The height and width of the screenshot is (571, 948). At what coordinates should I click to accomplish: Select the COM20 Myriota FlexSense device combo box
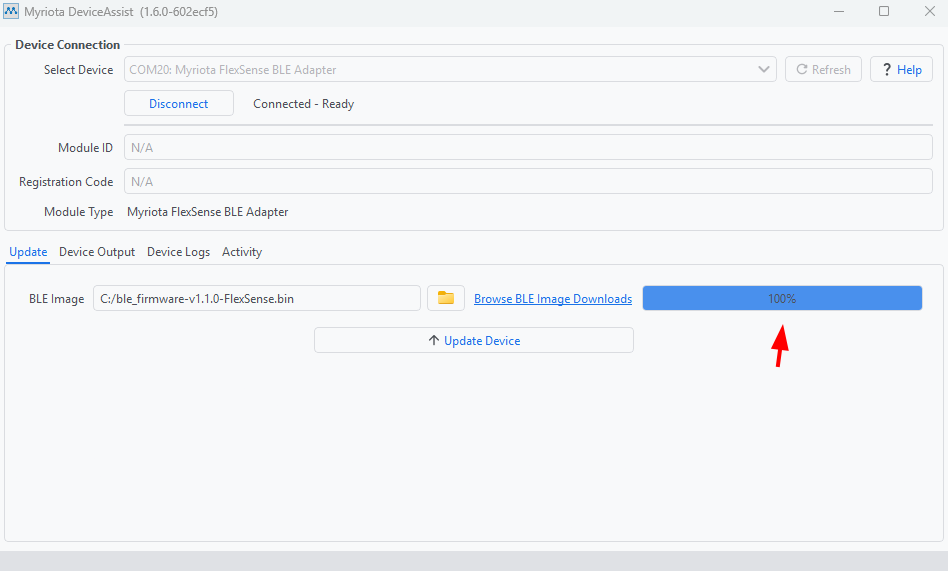click(450, 70)
